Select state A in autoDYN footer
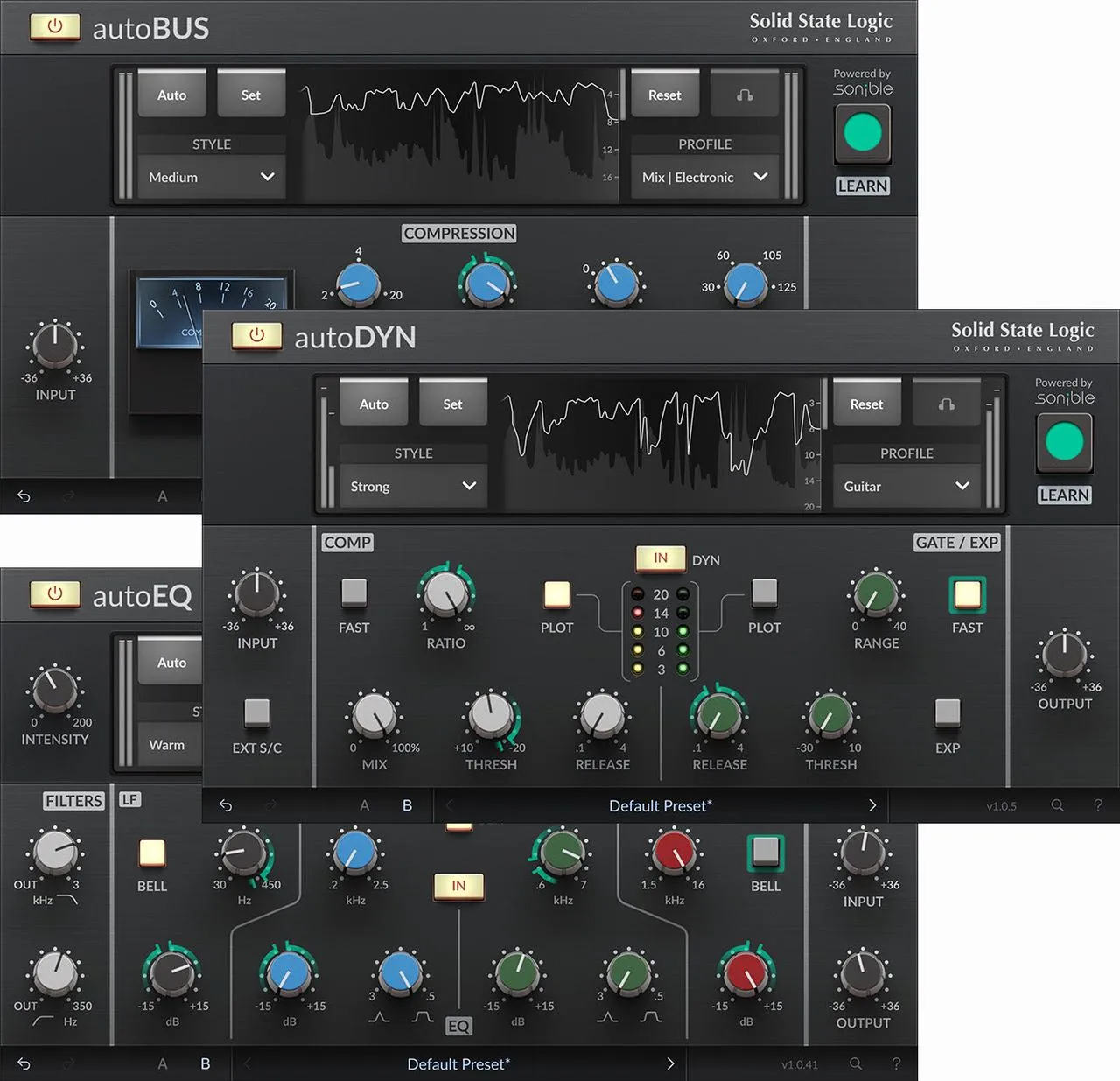This screenshot has width=1120, height=1081. 364,805
